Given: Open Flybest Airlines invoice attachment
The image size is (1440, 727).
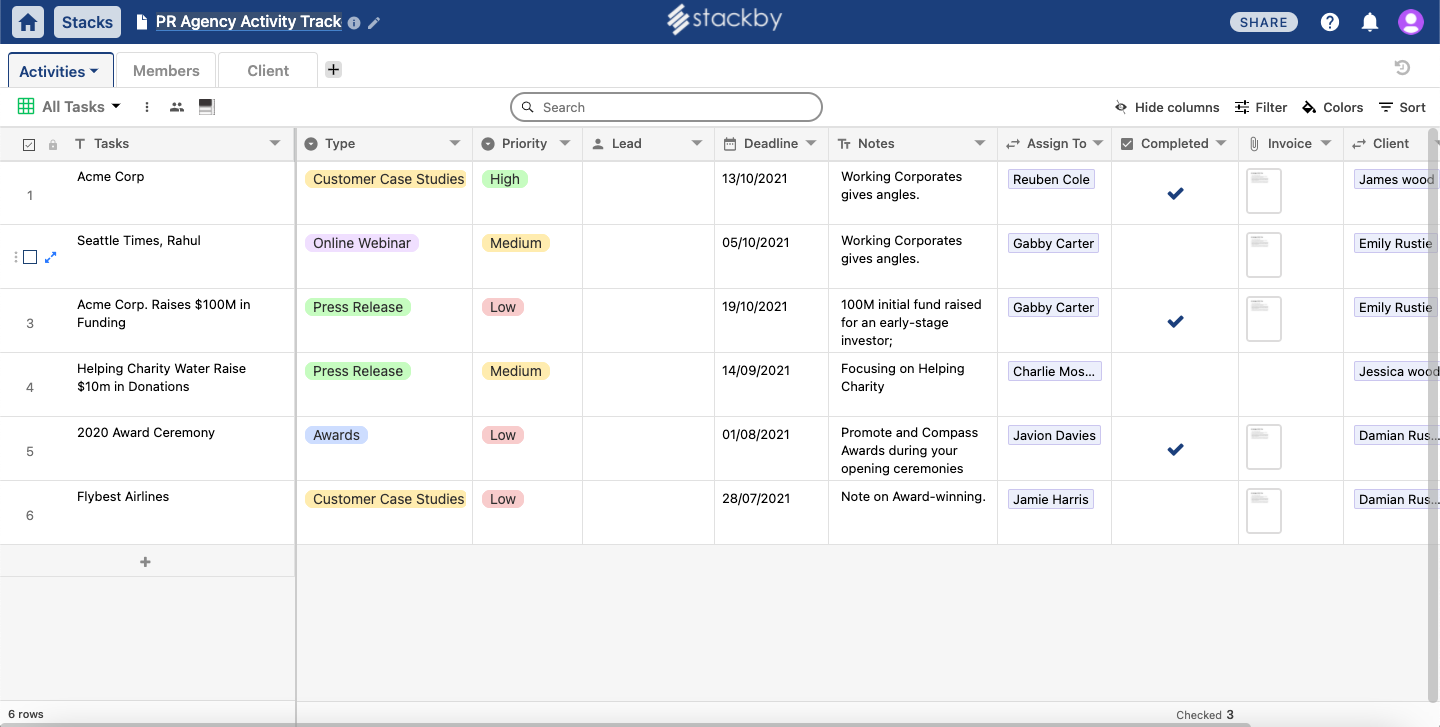Looking at the screenshot, I should coord(1264,511).
